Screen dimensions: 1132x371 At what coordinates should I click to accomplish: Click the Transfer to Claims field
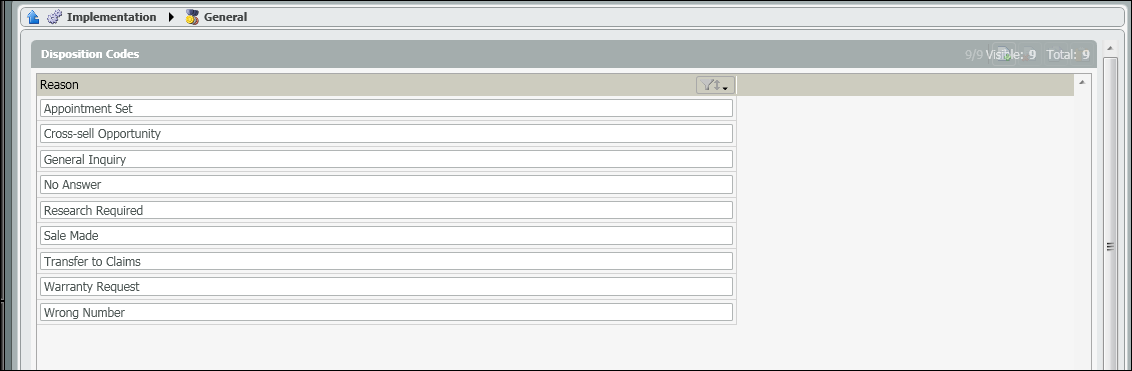click(x=386, y=261)
